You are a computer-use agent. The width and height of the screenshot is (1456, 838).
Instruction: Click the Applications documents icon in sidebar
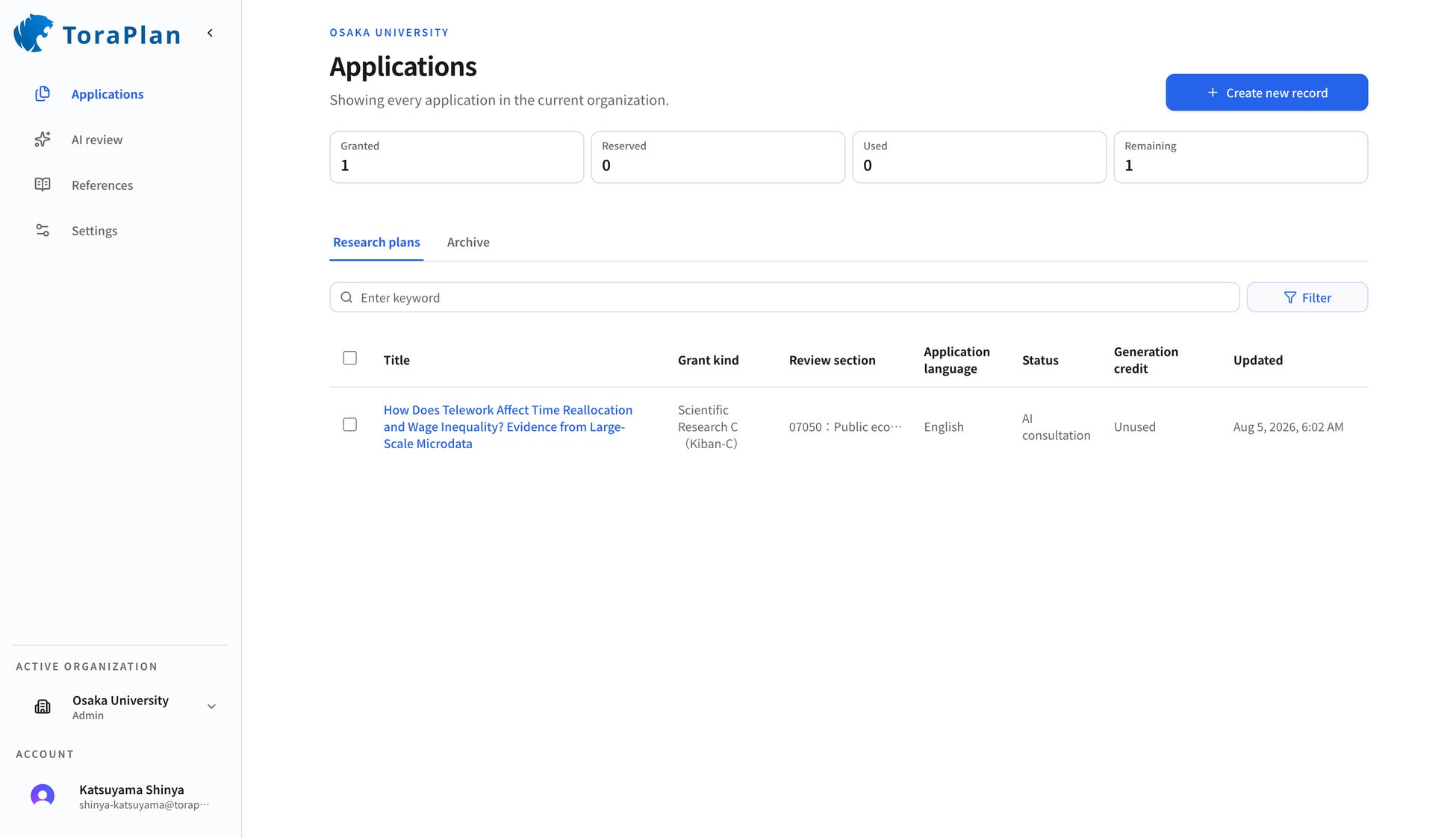pos(43,93)
